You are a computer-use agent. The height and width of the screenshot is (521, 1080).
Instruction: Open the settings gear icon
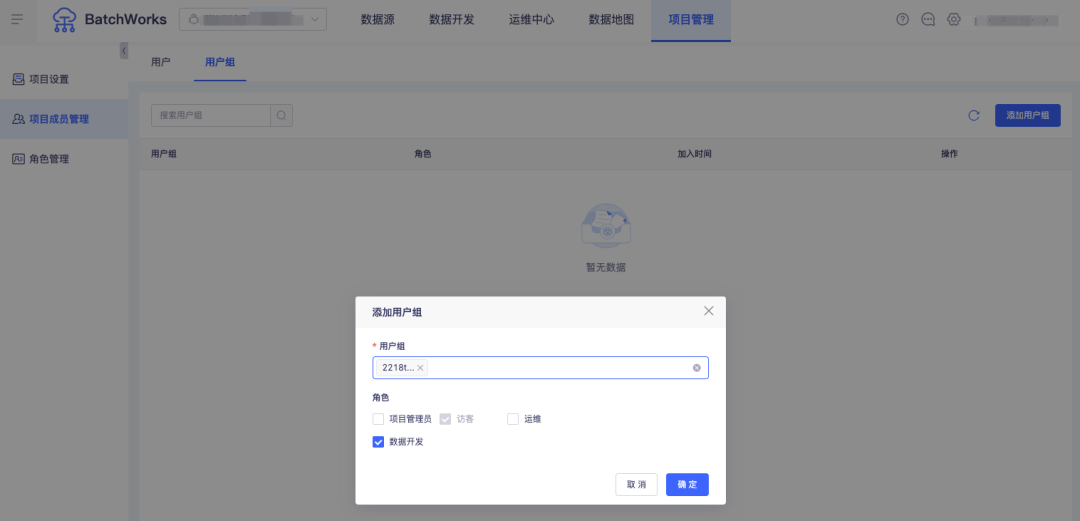953,19
